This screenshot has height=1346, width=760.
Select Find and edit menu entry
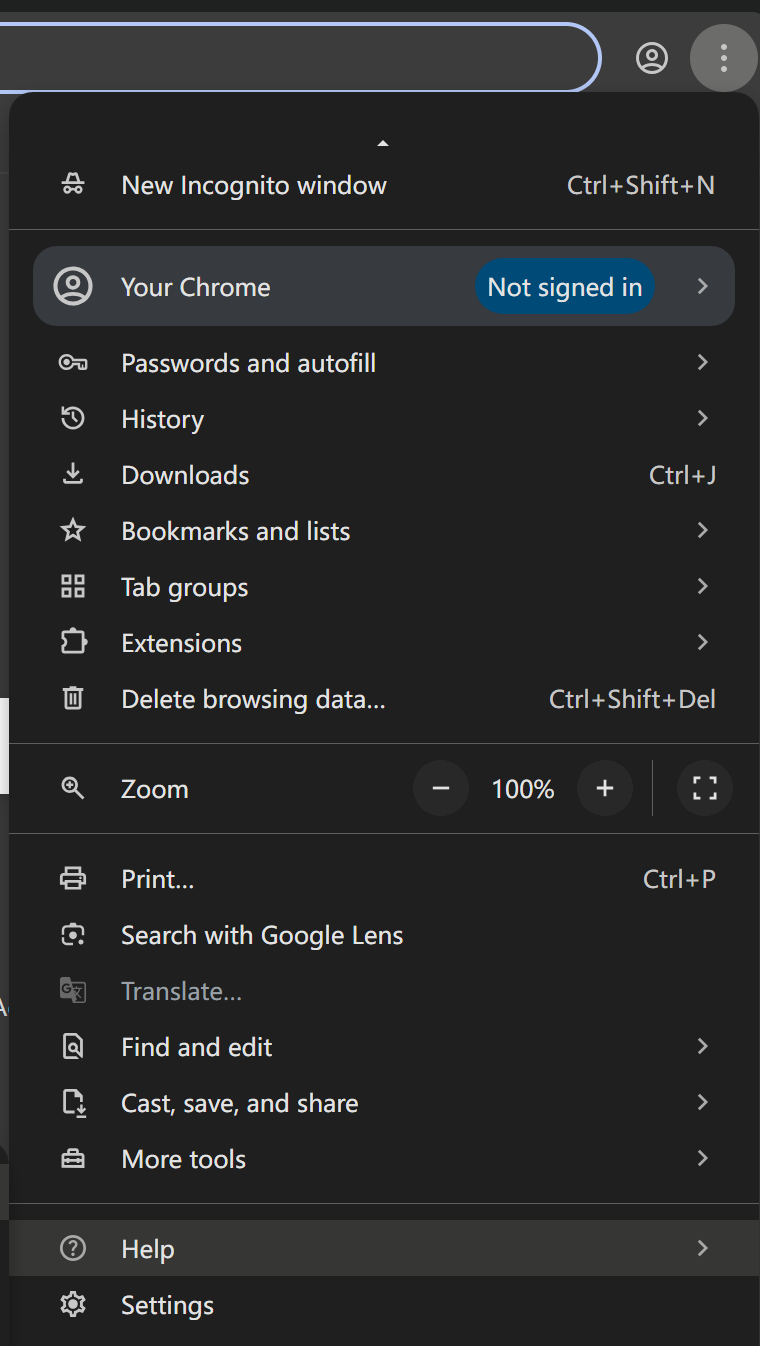pos(197,1047)
